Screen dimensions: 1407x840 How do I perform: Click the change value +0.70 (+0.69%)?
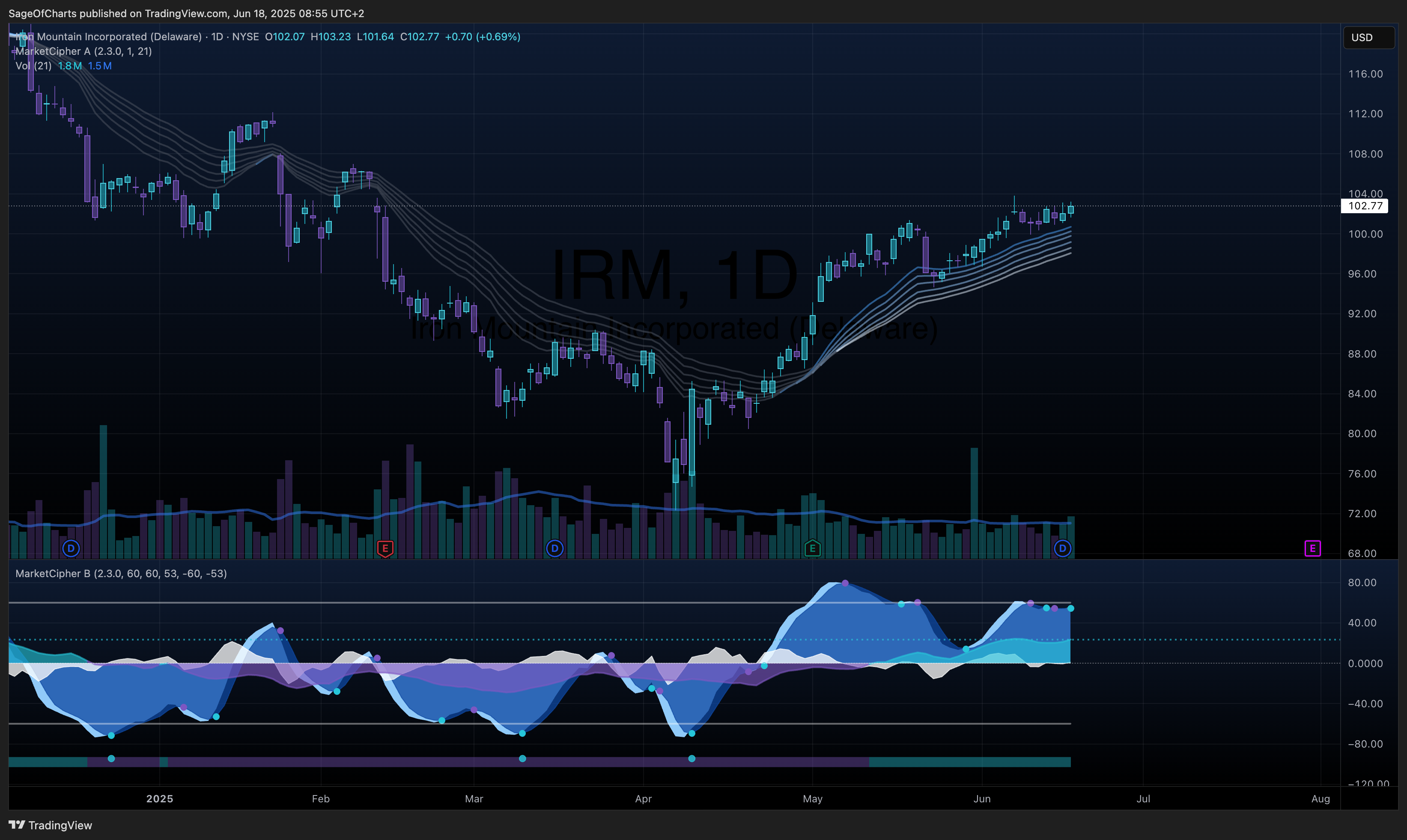482,37
